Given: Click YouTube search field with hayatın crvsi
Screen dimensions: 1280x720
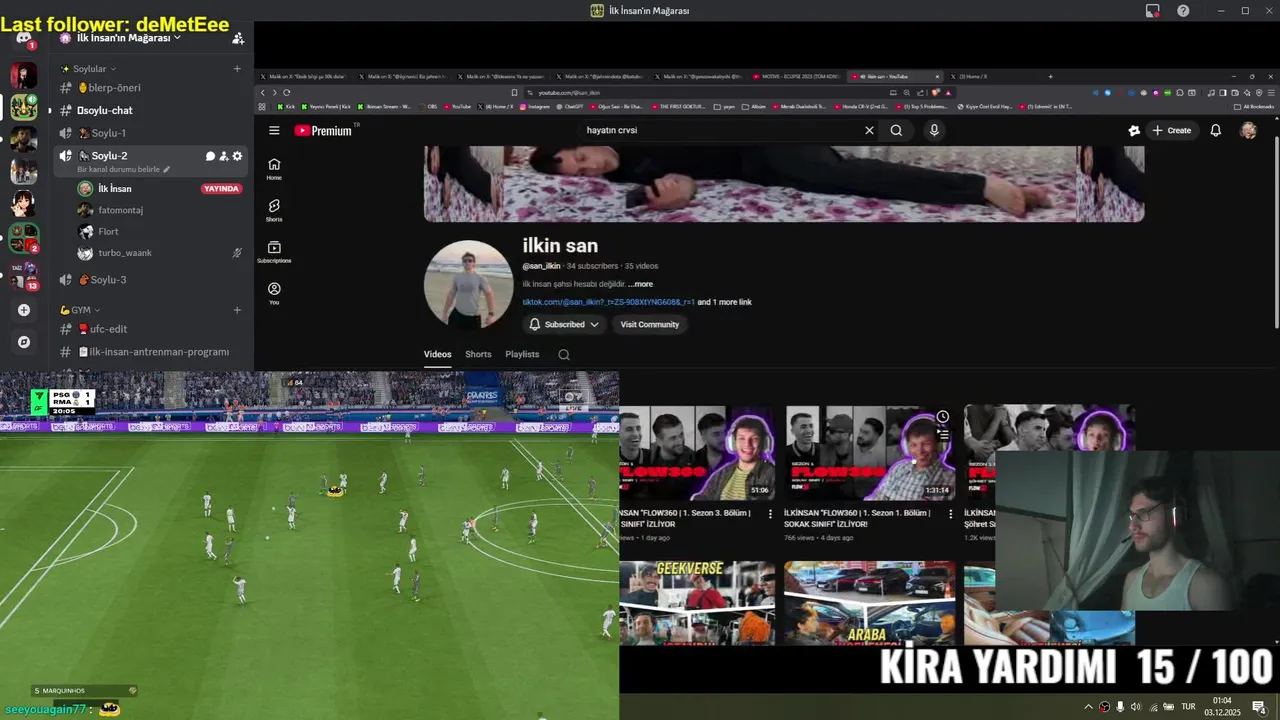Looking at the screenshot, I should [x=720, y=130].
